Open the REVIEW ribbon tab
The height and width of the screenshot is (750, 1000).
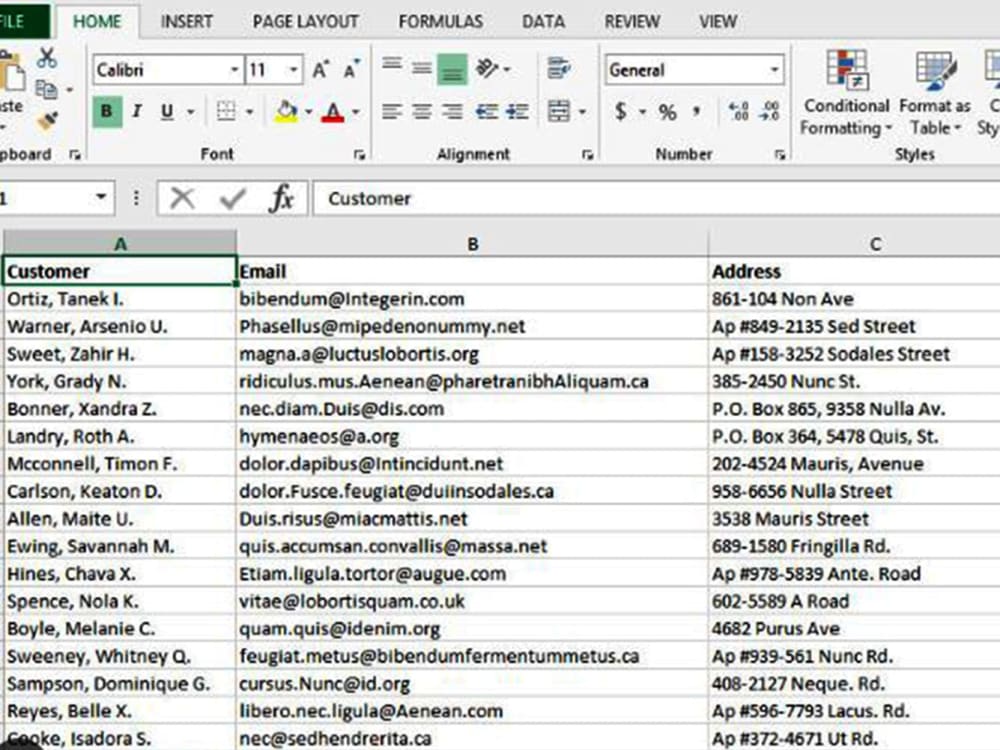(631, 21)
